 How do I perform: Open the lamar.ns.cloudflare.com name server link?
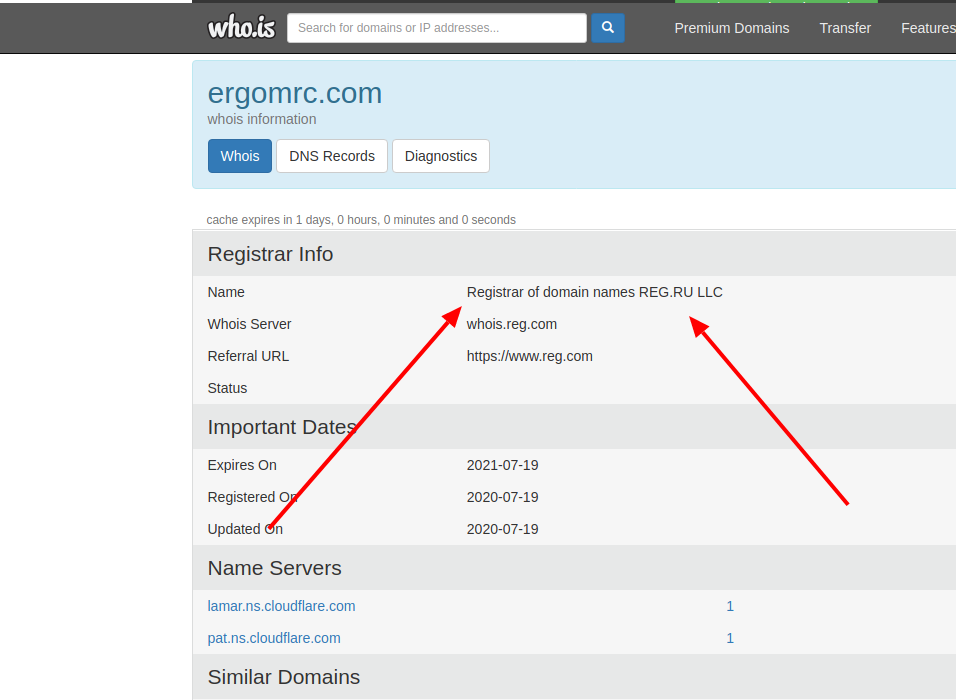(x=281, y=606)
